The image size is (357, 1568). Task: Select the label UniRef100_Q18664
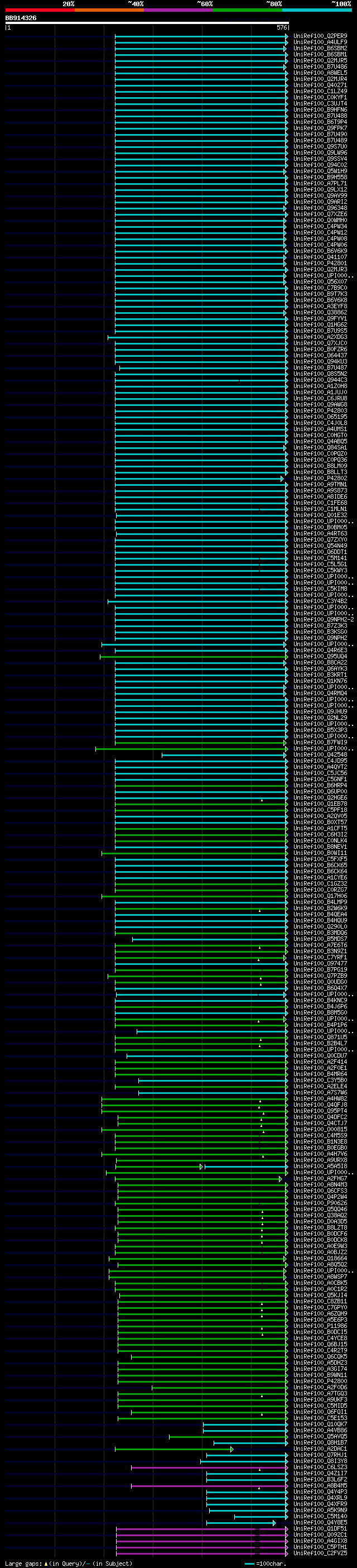[x=321, y=1259]
